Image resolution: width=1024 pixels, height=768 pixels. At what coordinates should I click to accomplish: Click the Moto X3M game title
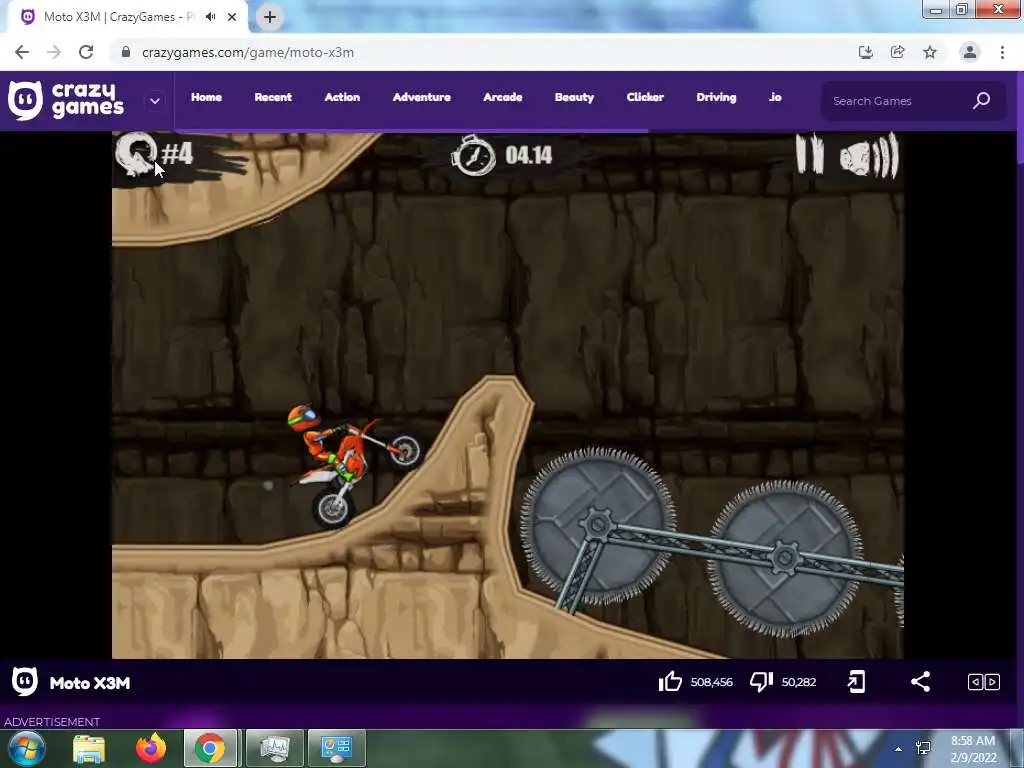click(x=90, y=683)
